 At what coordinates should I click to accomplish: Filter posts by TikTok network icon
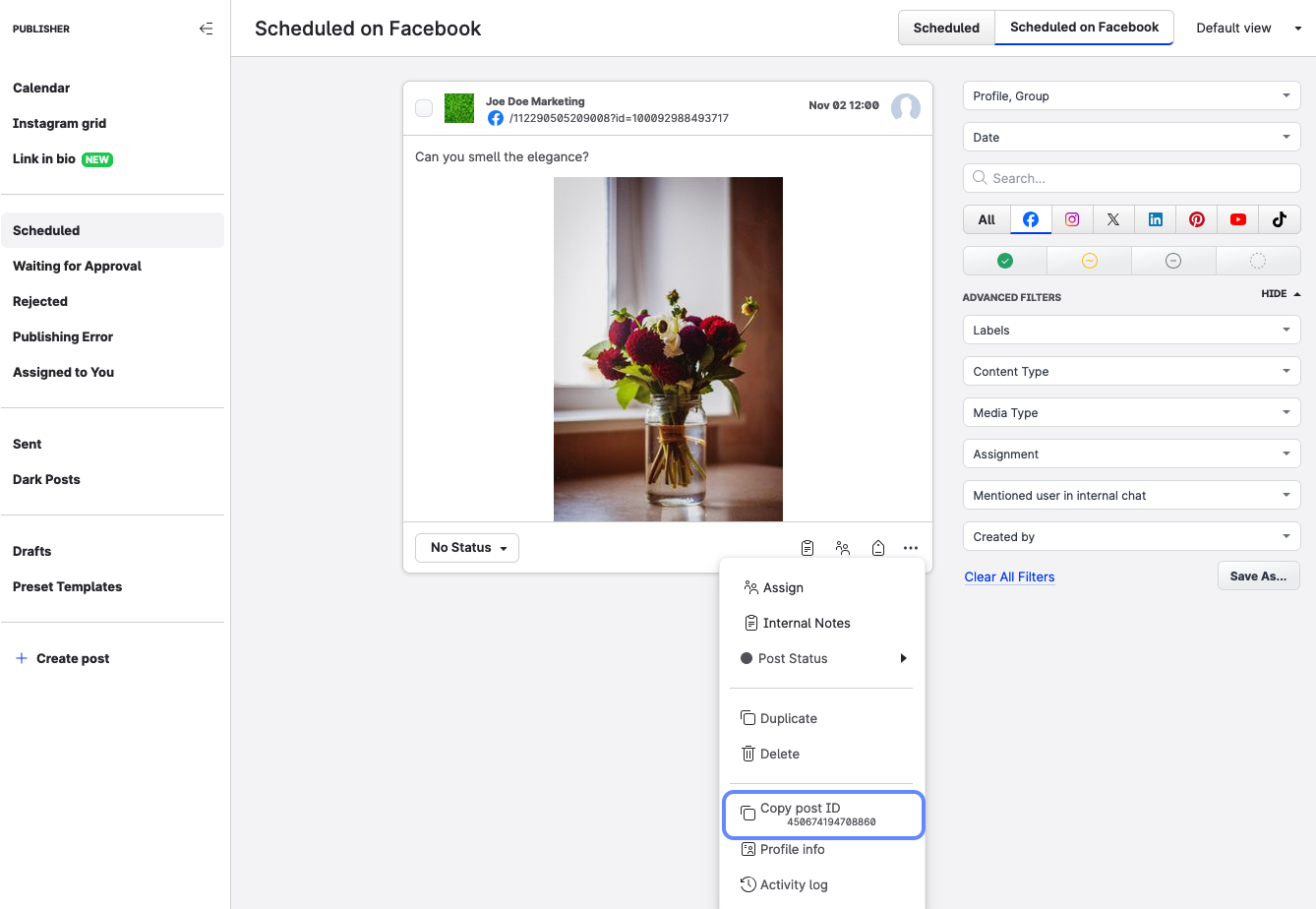tap(1279, 219)
